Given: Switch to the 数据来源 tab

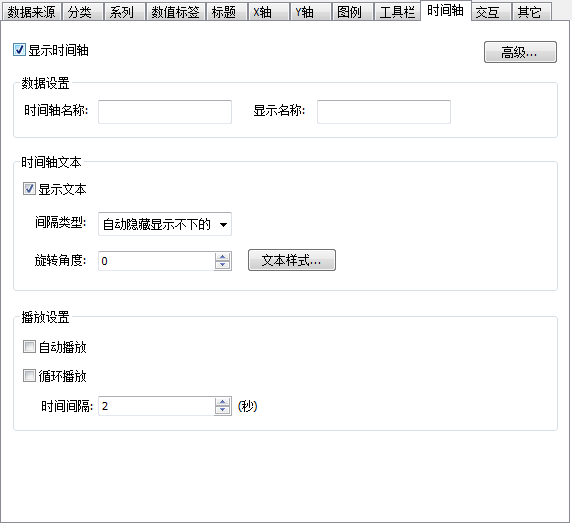Looking at the screenshot, I should tap(31, 12).
